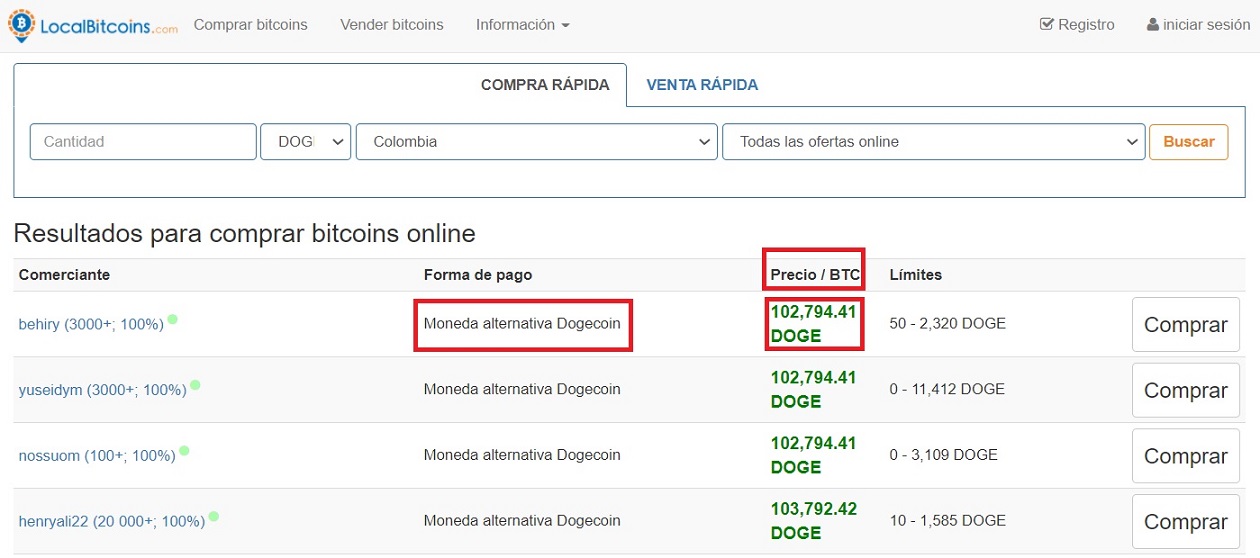Open trader yuseidym profile link
This screenshot has width=1260, height=558.
click(103, 390)
